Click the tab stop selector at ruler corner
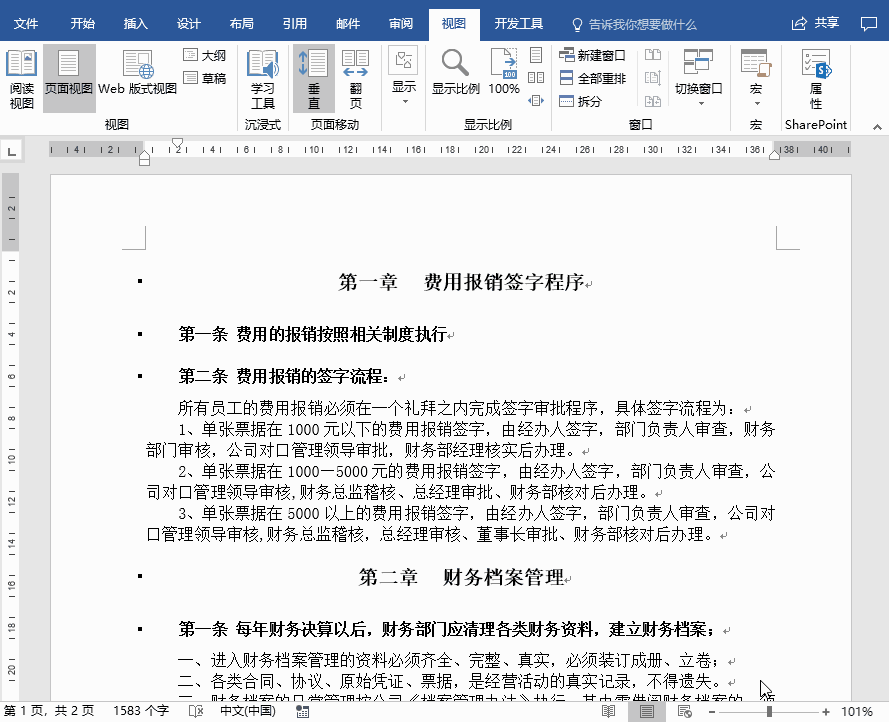This screenshot has width=889, height=722. tap(11, 151)
